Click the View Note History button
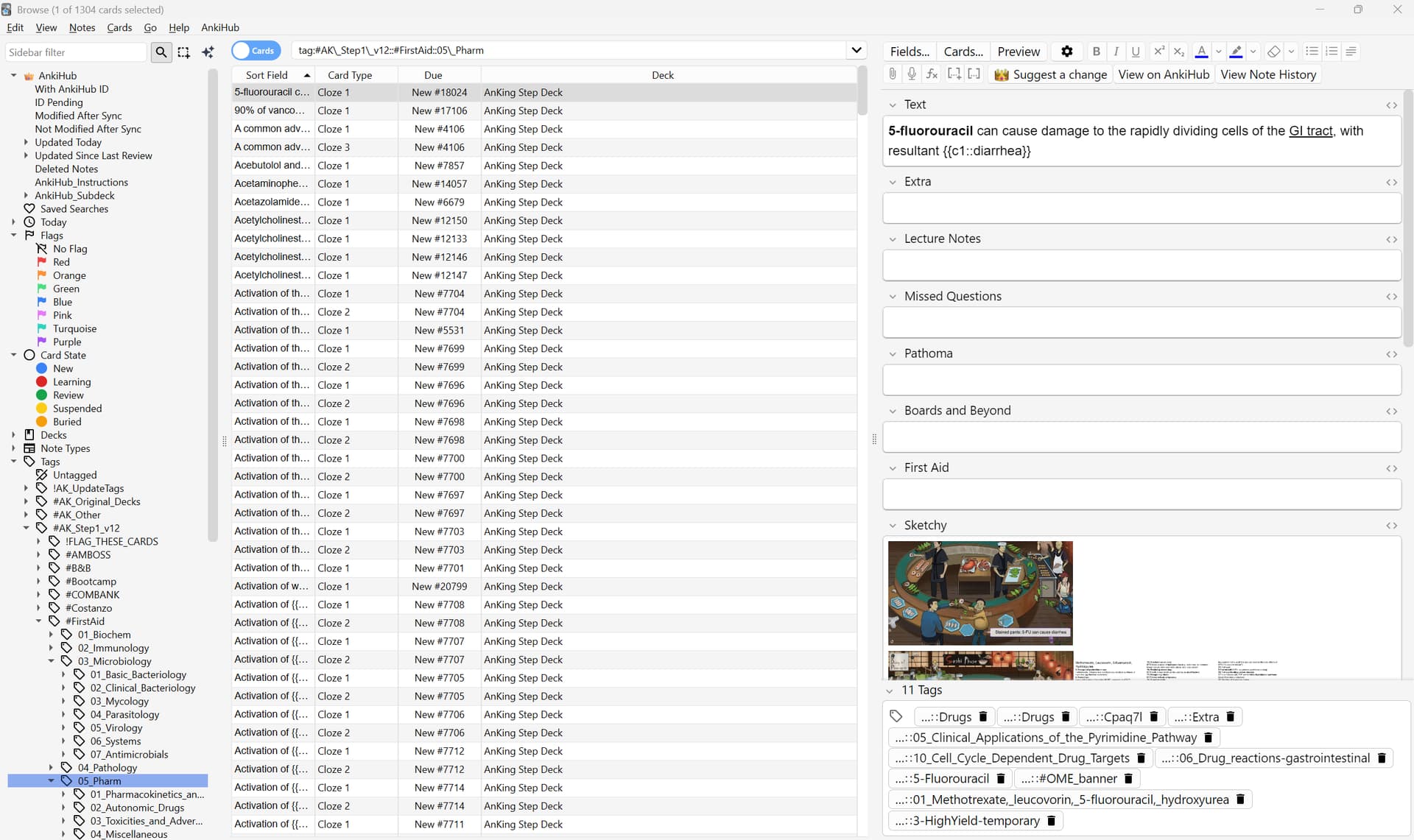Viewport: 1414px width, 840px height. click(x=1267, y=74)
